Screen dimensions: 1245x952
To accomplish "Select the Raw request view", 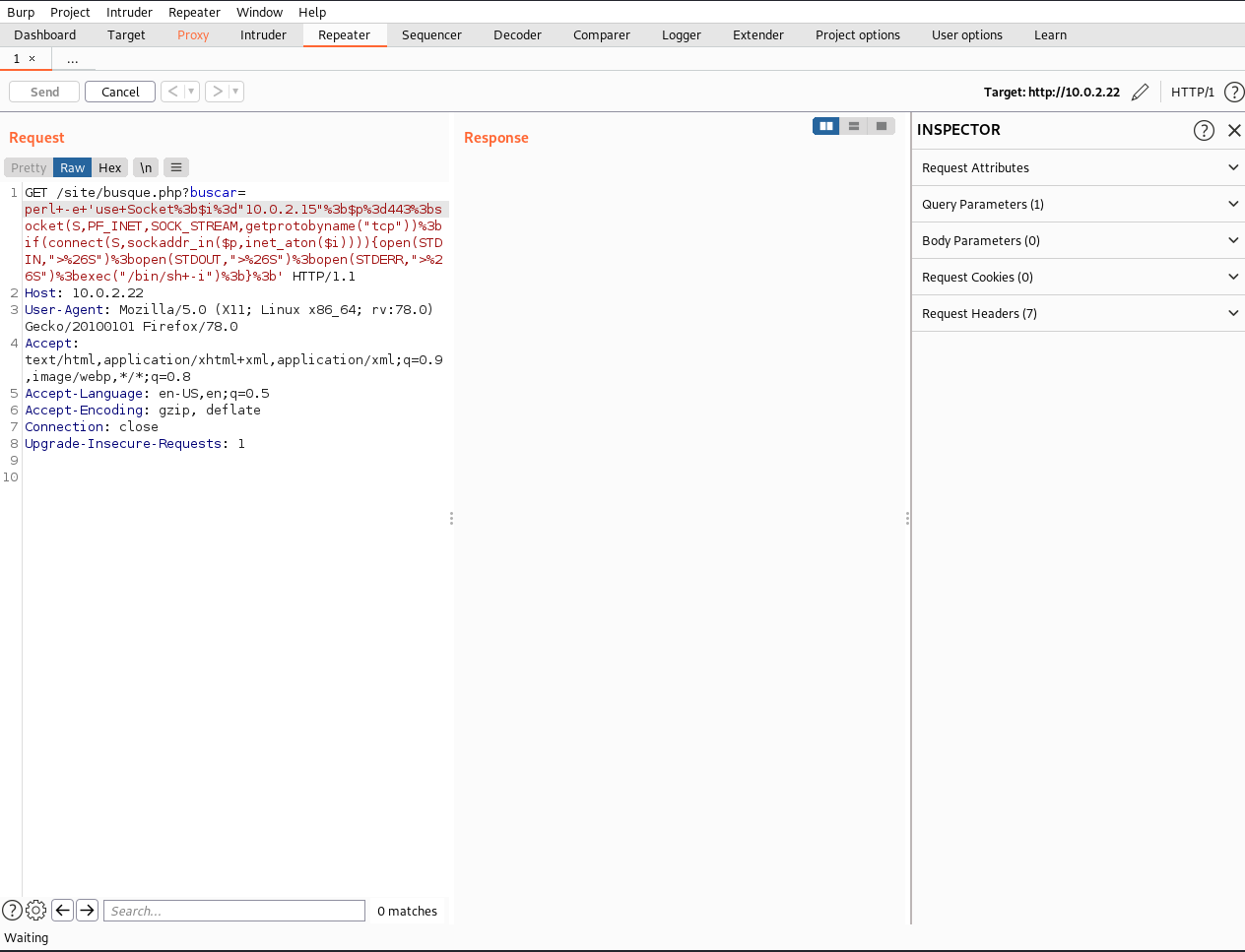I will coord(73,167).
